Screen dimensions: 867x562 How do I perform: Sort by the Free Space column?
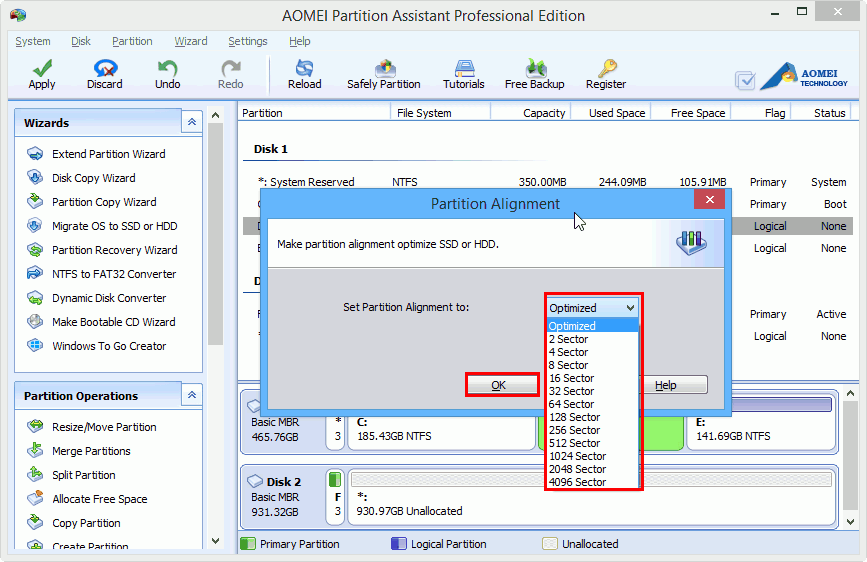[x=691, y=113]
